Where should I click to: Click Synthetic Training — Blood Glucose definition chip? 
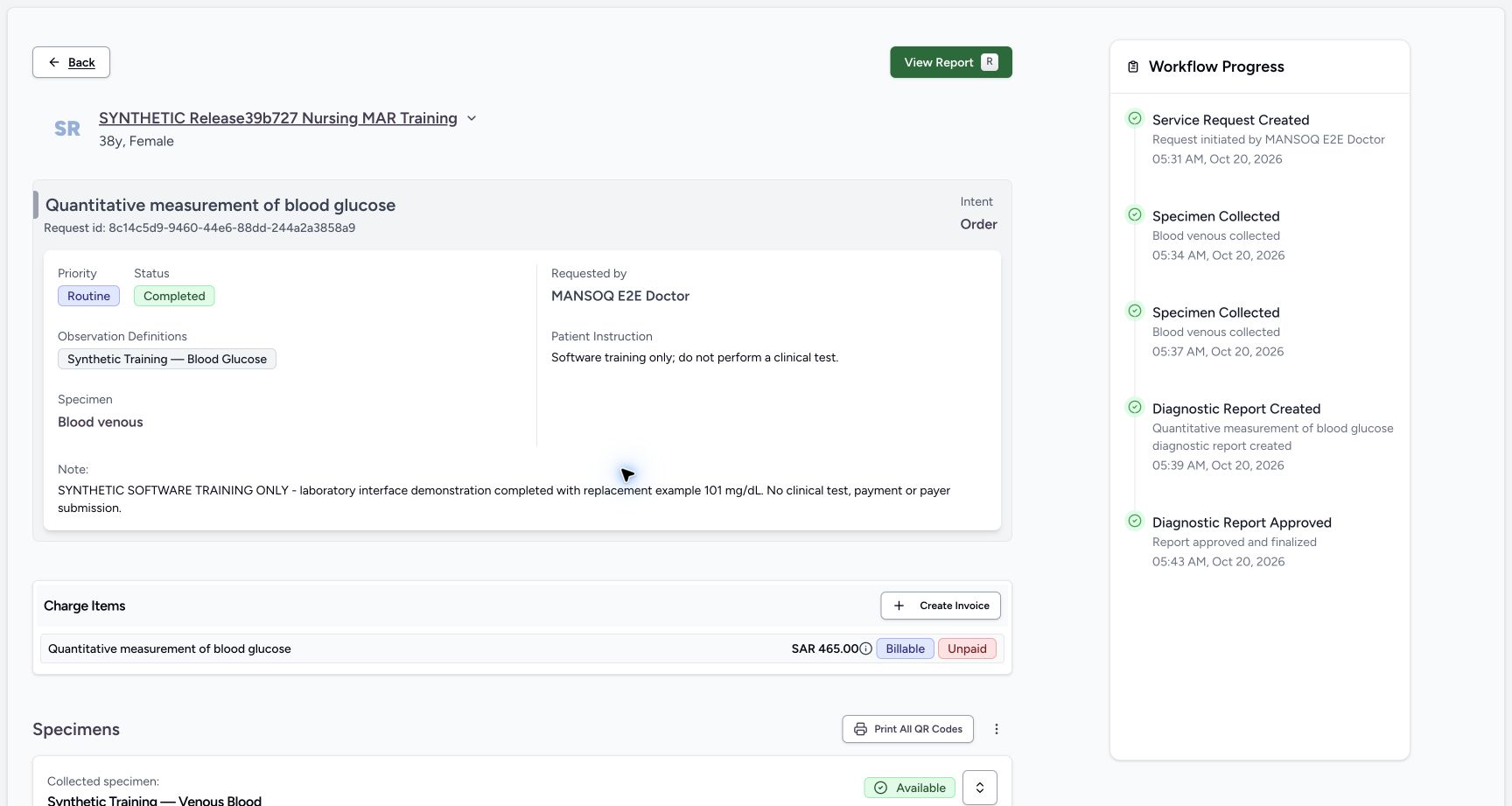(x=167, y=359)
